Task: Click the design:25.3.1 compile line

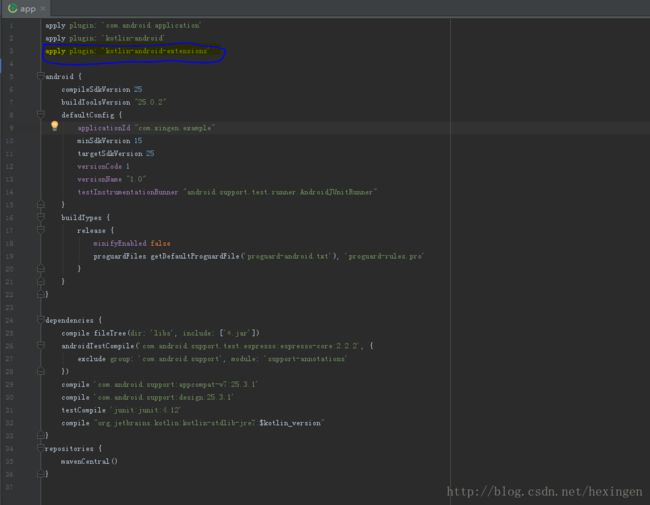Action: coord(148,397)
